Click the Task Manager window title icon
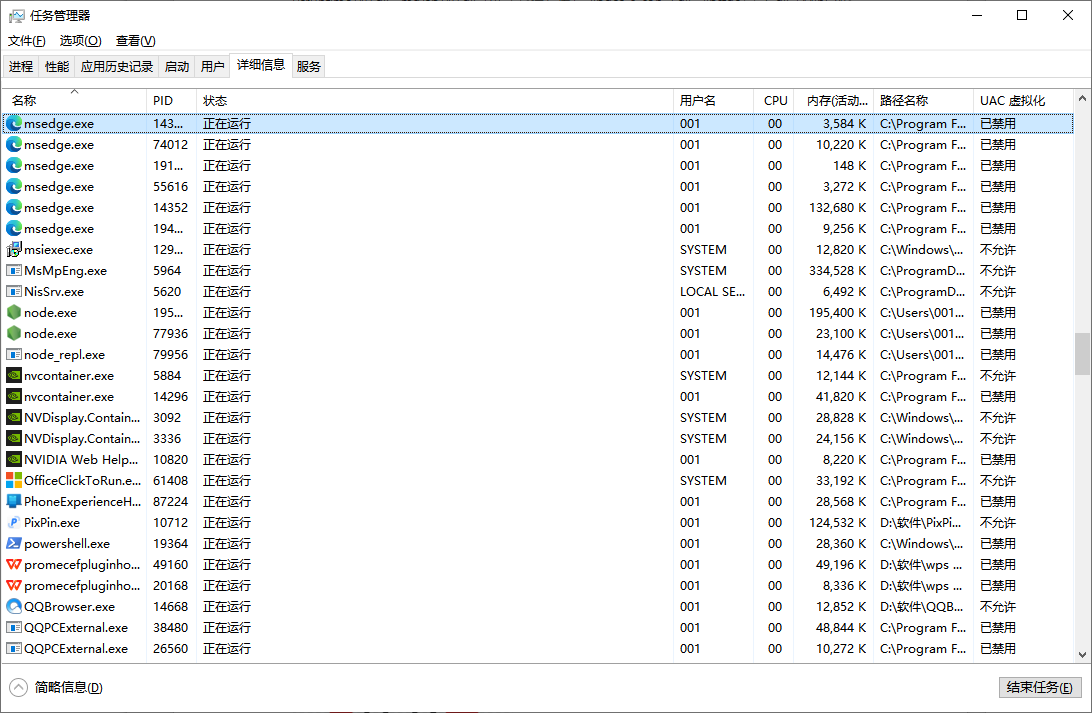1092x713 pixels. pos(16,15)
